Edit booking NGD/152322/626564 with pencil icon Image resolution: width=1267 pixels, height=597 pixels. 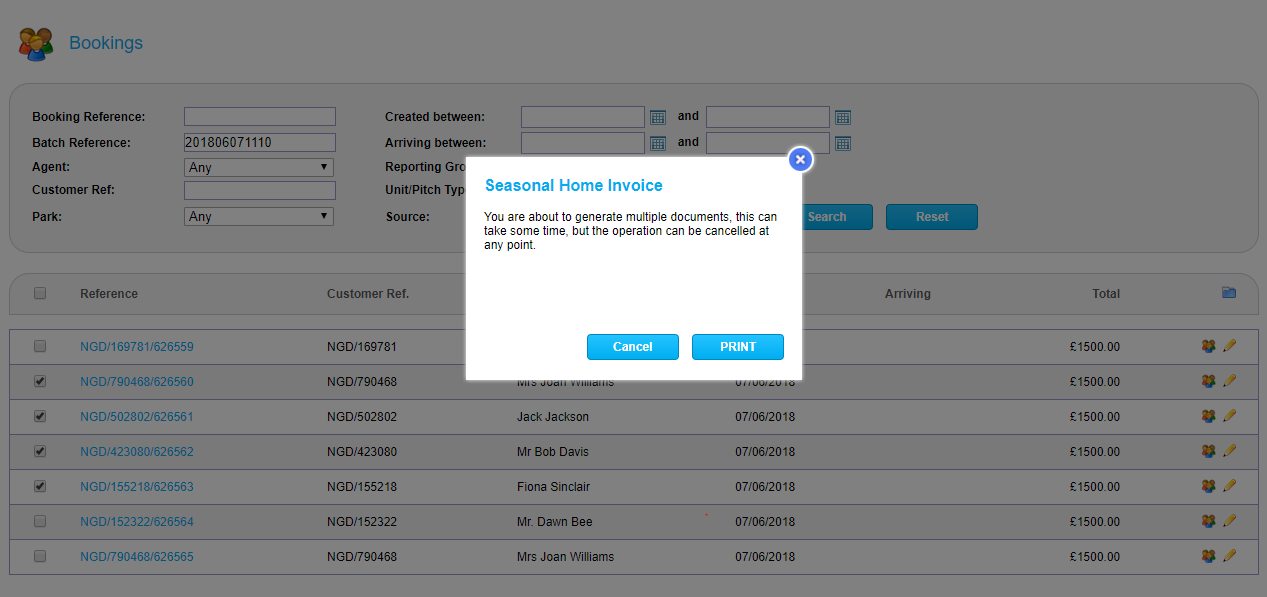[1229, 521]
